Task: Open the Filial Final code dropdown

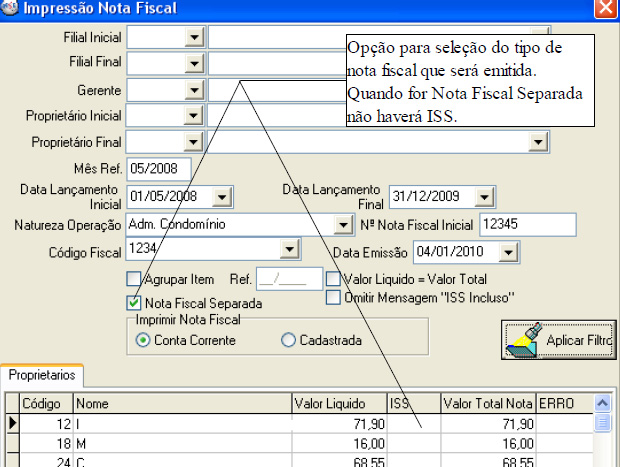Action: pos(194,63)
